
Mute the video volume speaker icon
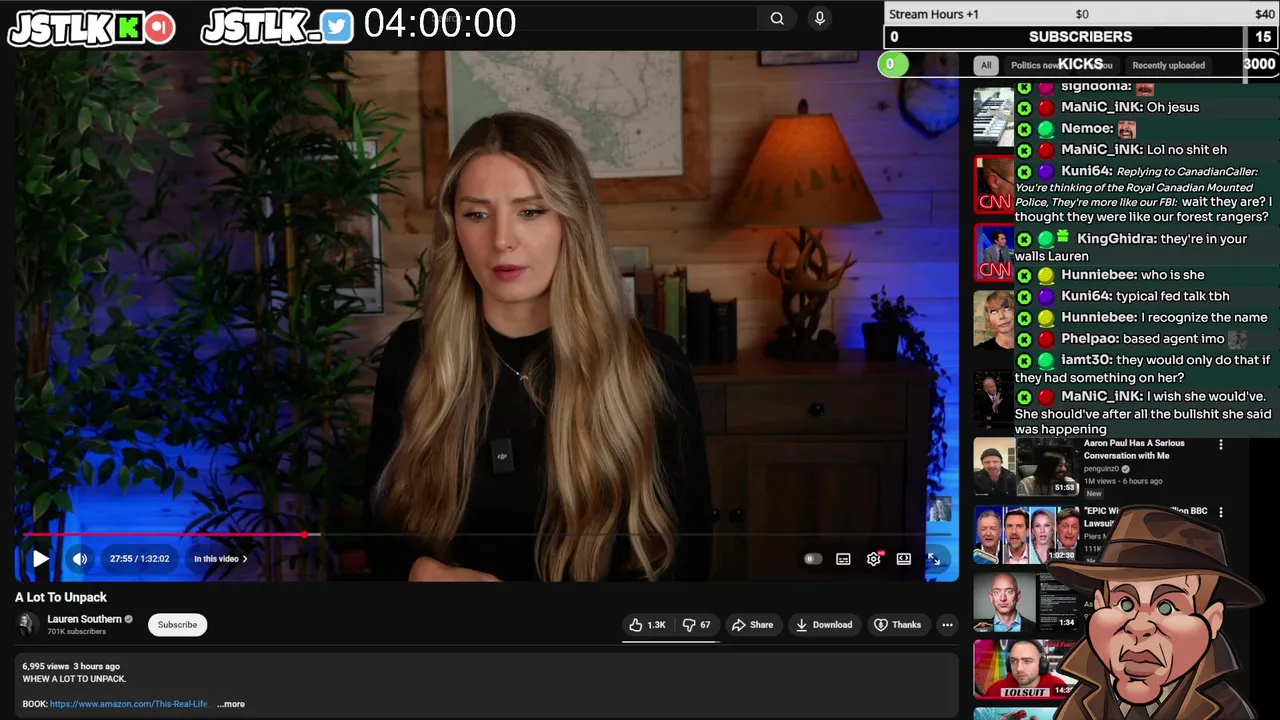(x=80, y=559)
